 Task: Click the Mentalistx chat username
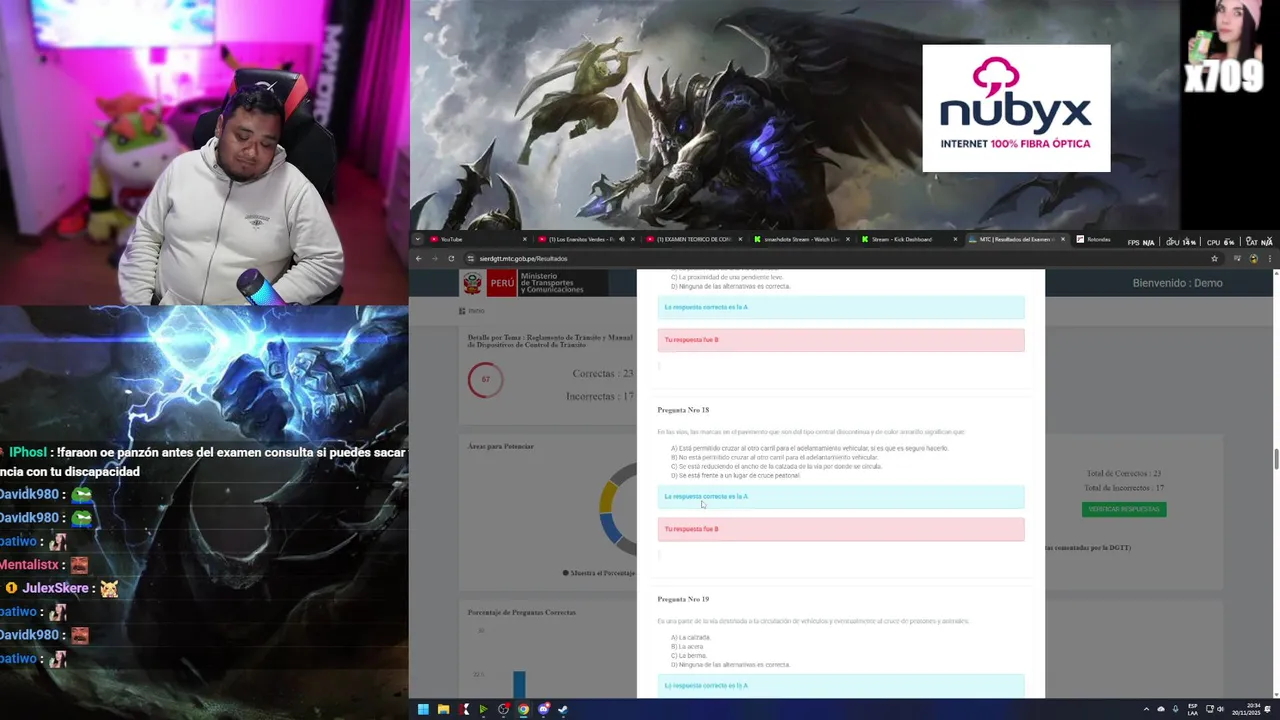pyautogui.click(x=29, y=565)
